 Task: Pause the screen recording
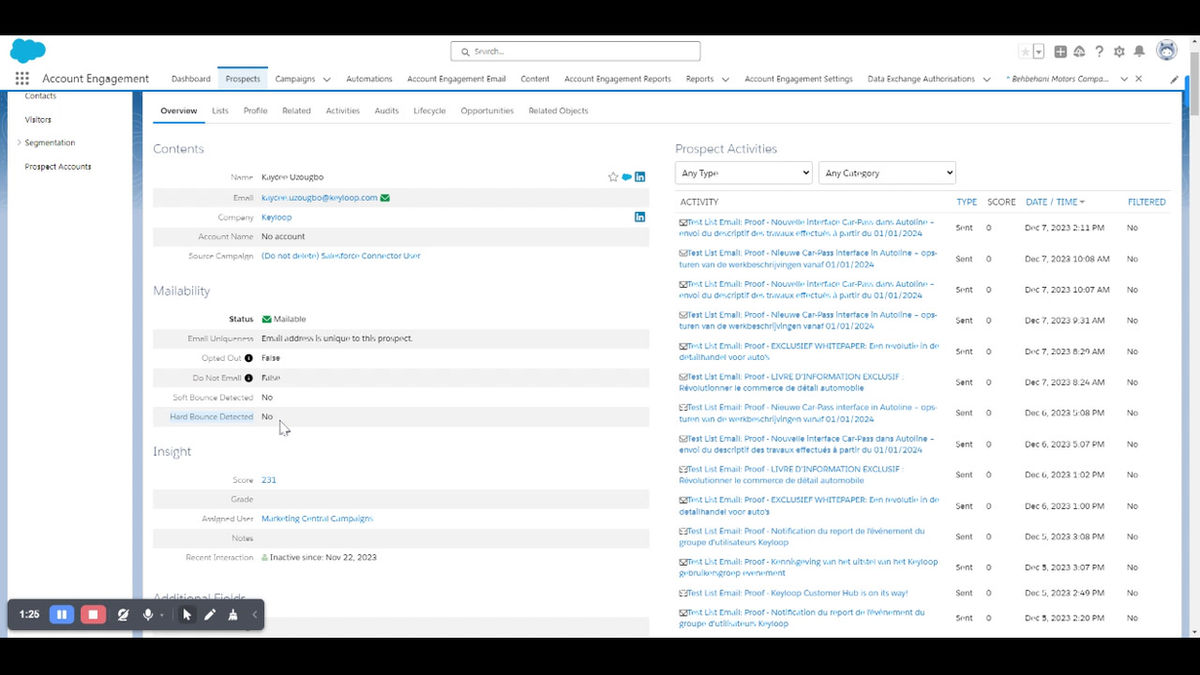pos(62,614)
